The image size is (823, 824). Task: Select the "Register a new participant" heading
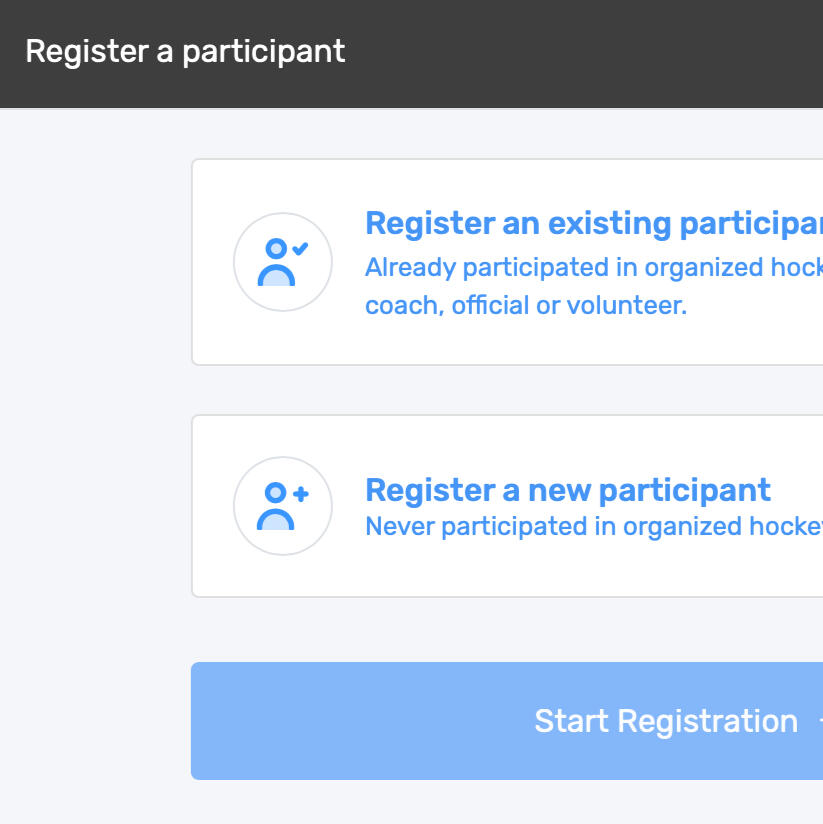pos(568,490)
